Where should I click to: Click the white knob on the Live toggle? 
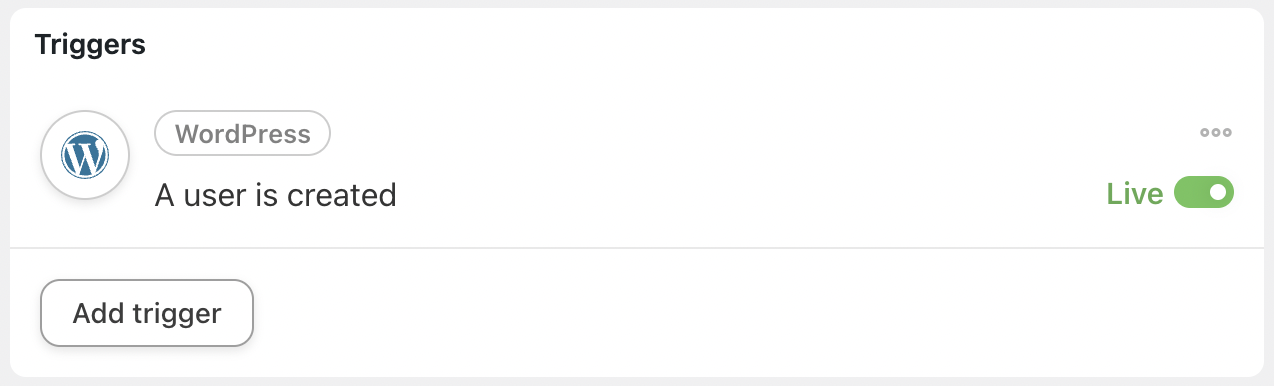(1218, 193)
